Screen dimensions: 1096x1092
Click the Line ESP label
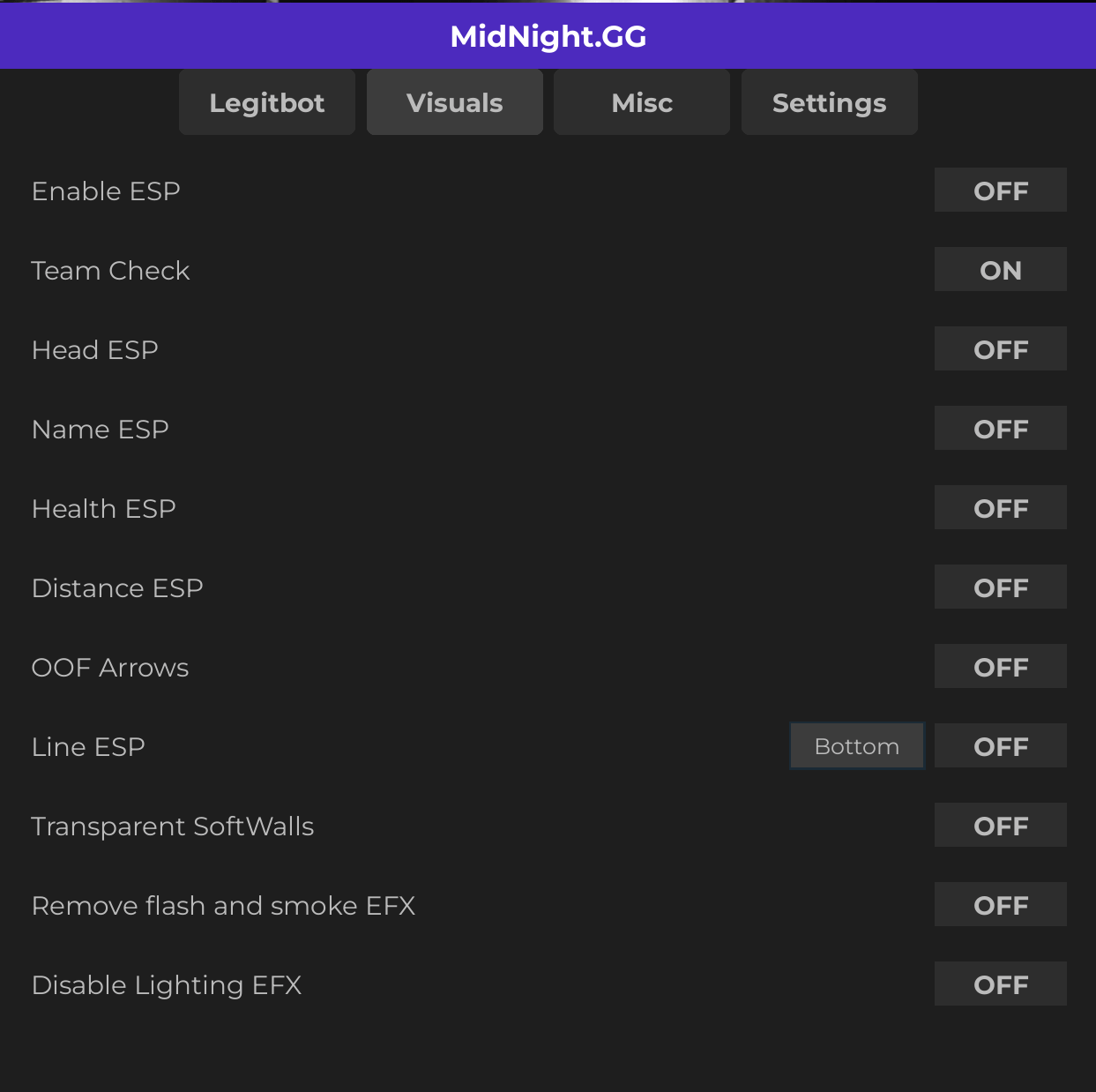[x=88, y=746]
